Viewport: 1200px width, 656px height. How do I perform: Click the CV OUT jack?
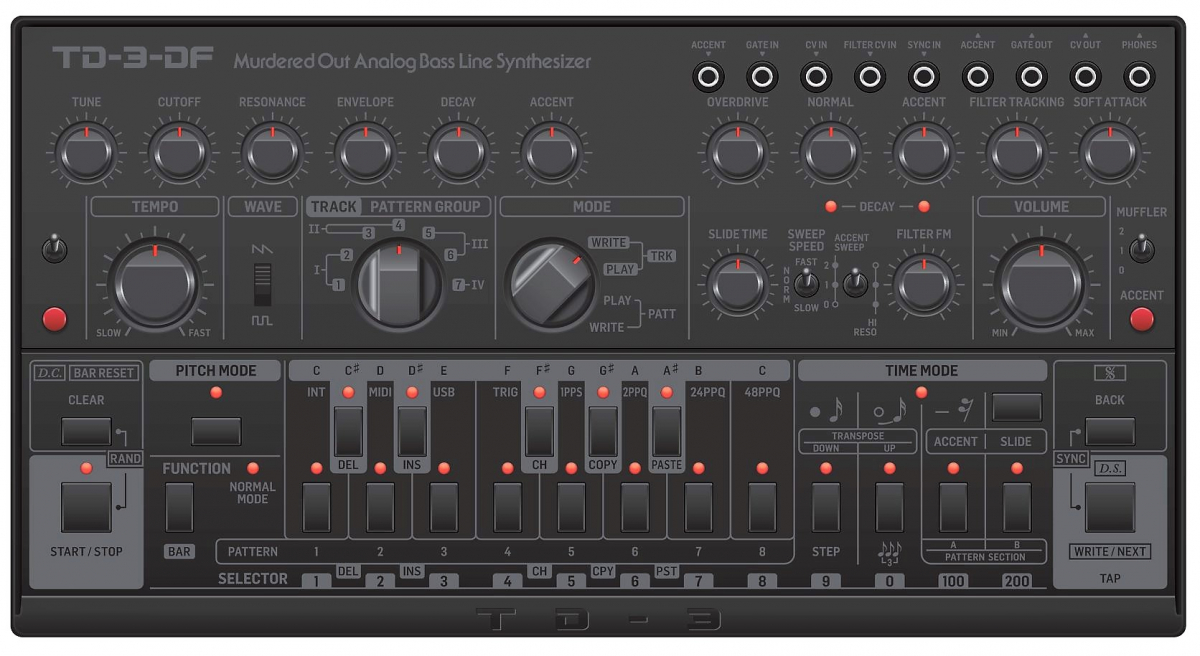1085,75
